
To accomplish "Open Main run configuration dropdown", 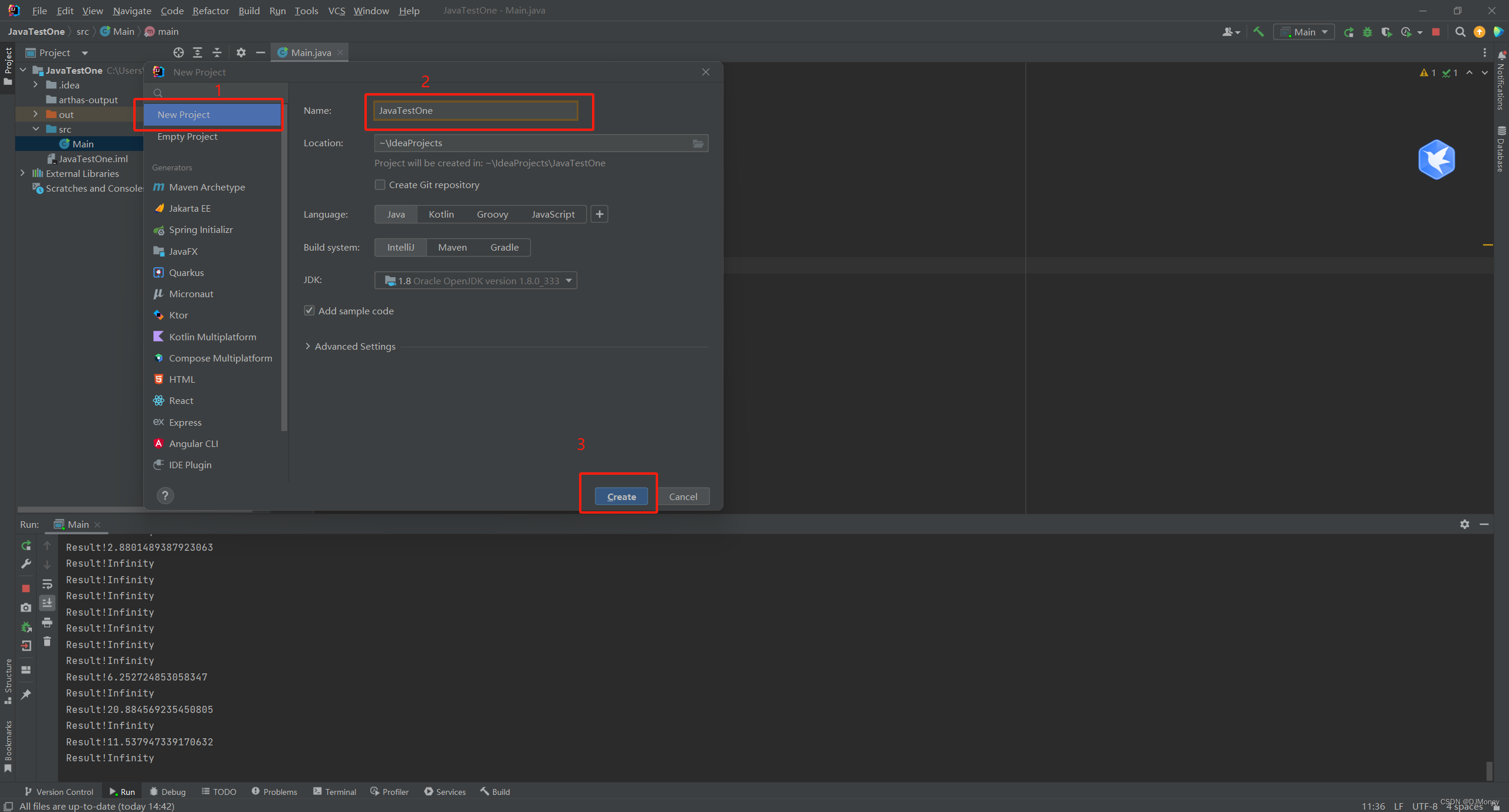I will click(x=1304, y=32).
